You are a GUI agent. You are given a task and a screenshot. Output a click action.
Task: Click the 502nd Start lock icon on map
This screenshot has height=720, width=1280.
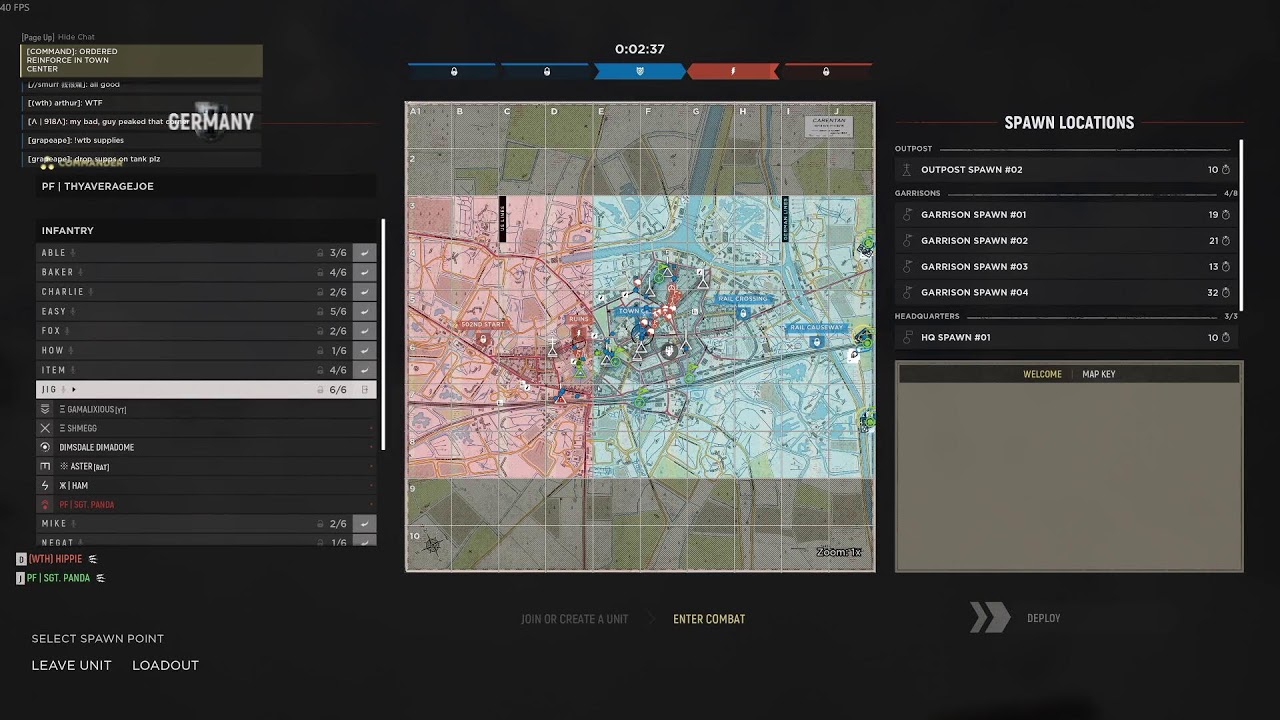484,339
